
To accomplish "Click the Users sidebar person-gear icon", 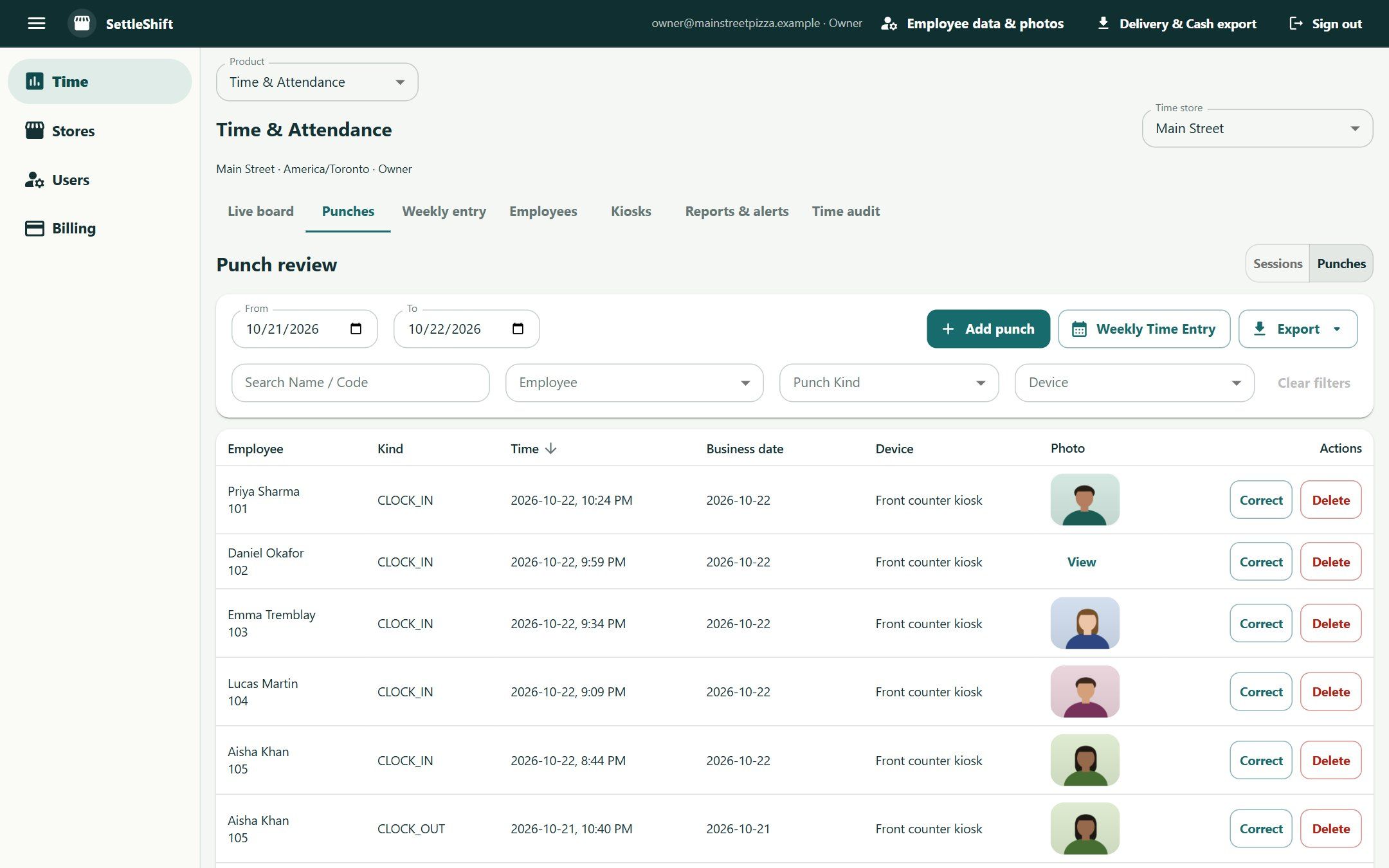I will click(x=34, y=180).
